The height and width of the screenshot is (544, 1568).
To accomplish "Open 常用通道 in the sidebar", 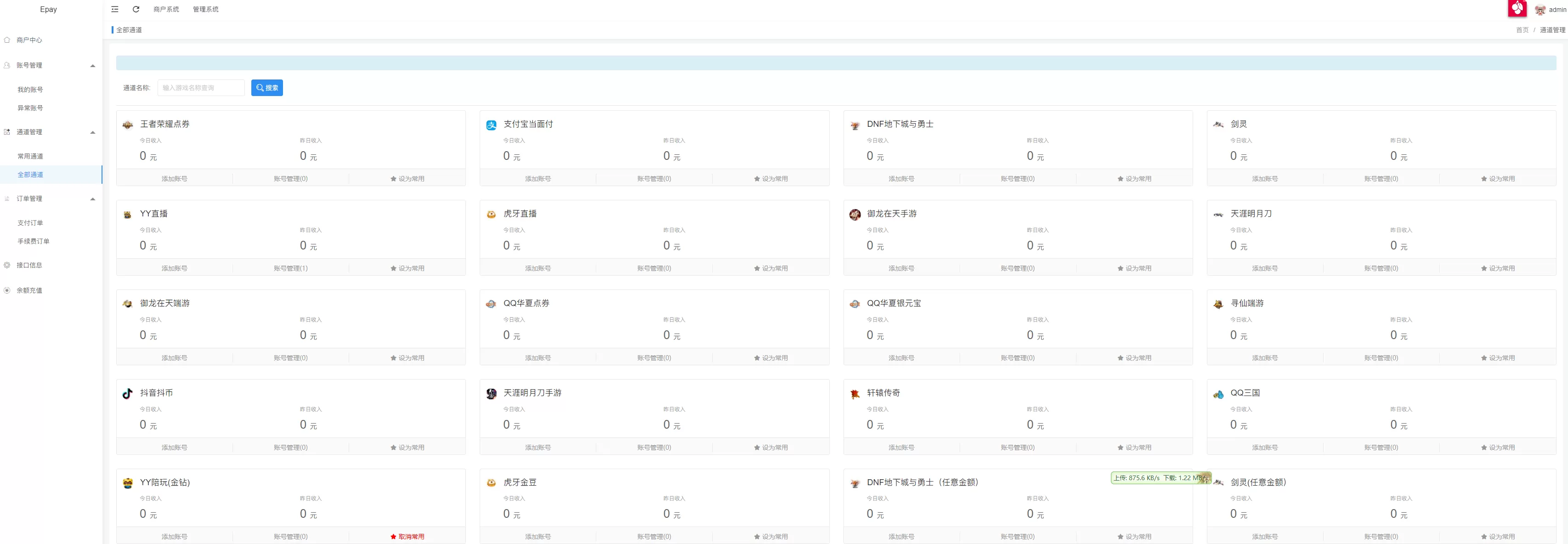I will tap(30, 156).
